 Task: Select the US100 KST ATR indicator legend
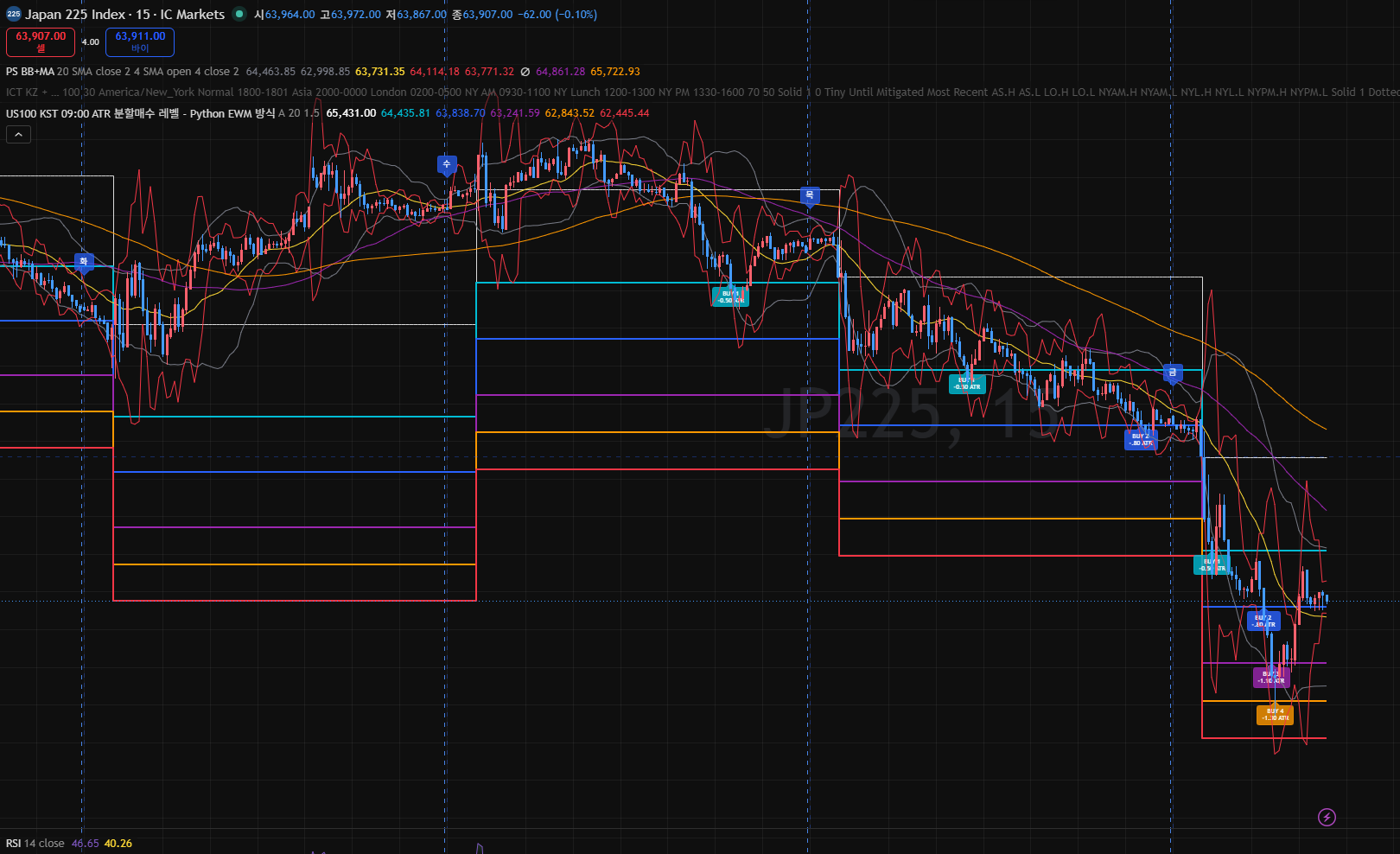pyautogui.click(x=140, y=113)
